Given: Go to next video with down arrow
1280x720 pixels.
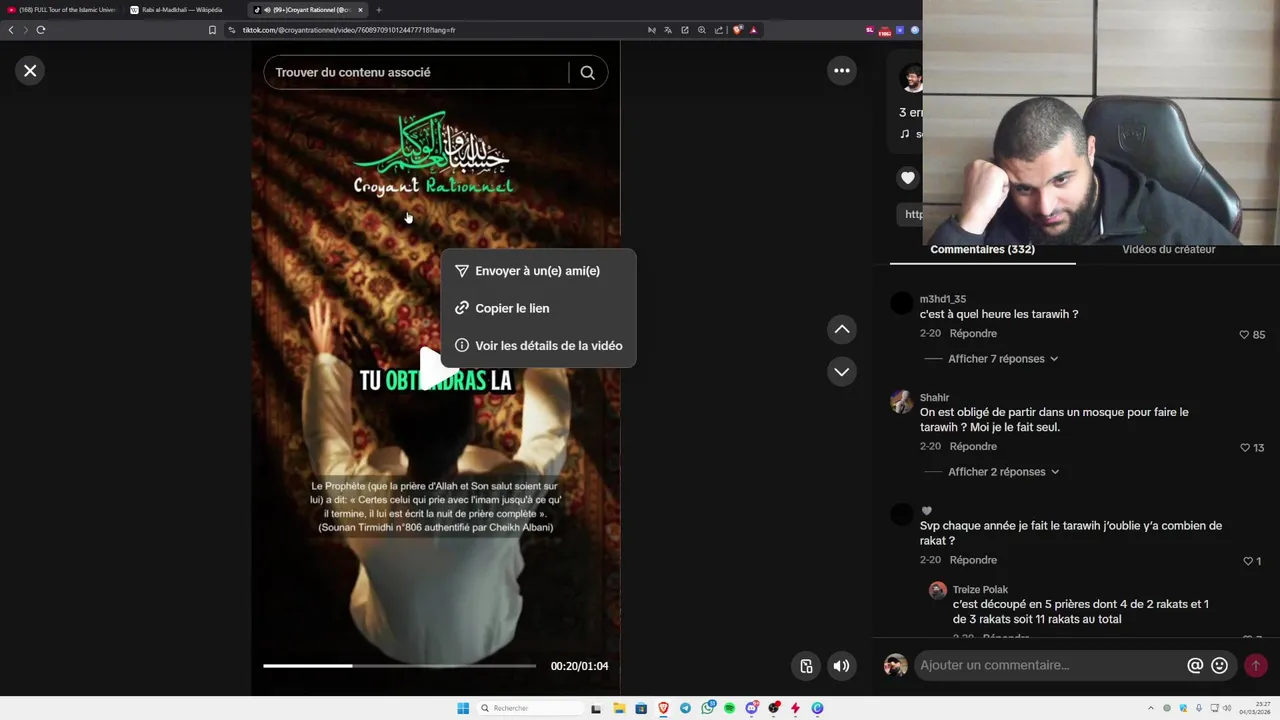Looking at the screenshot, I should coord(842,372).
